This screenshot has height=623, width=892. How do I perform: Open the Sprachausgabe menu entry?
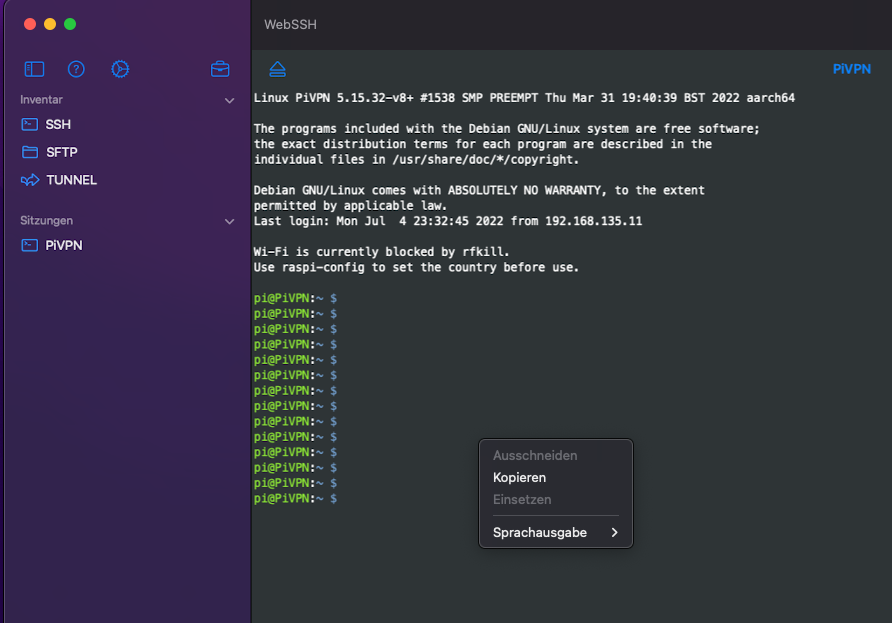click(x=556, y=533)
